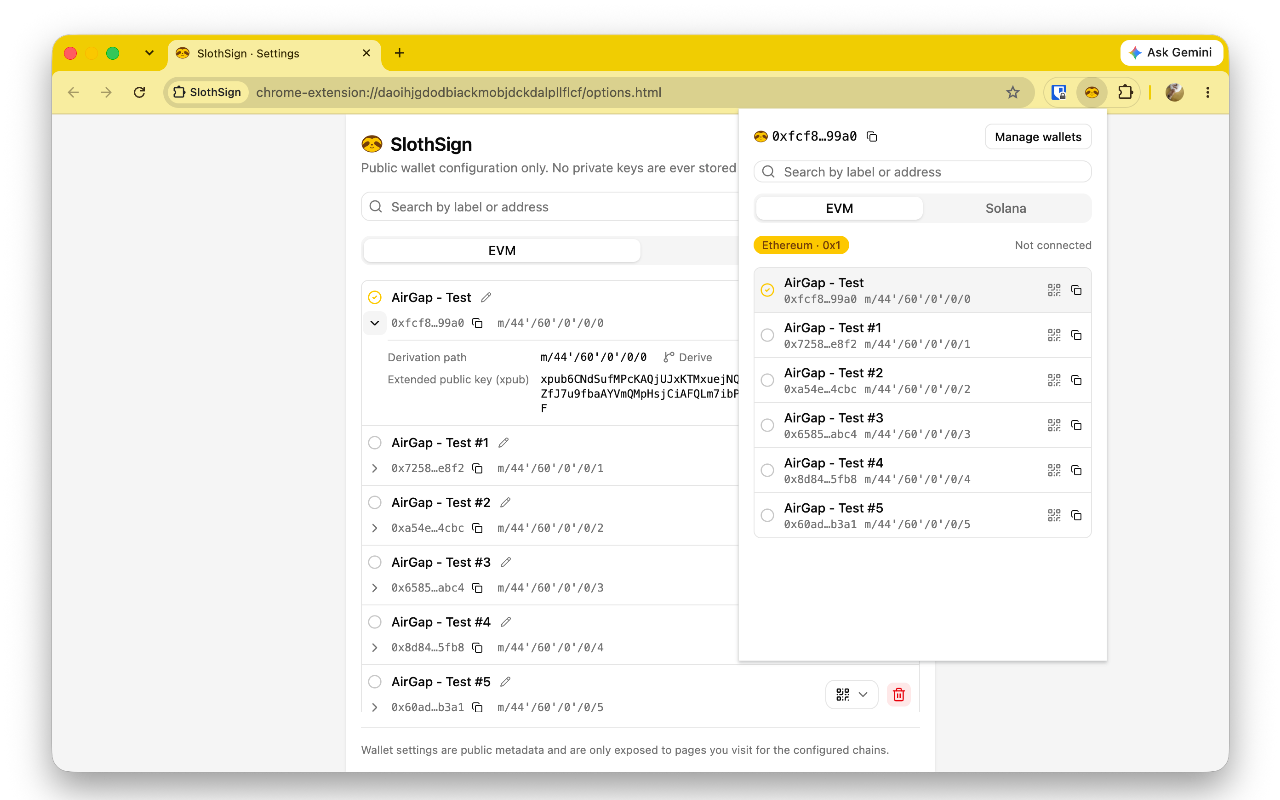Expand the AirGap - Test #1 wallet details
Screen dimensions: 1280x800
pyautogui.click(x=375, y=468)
